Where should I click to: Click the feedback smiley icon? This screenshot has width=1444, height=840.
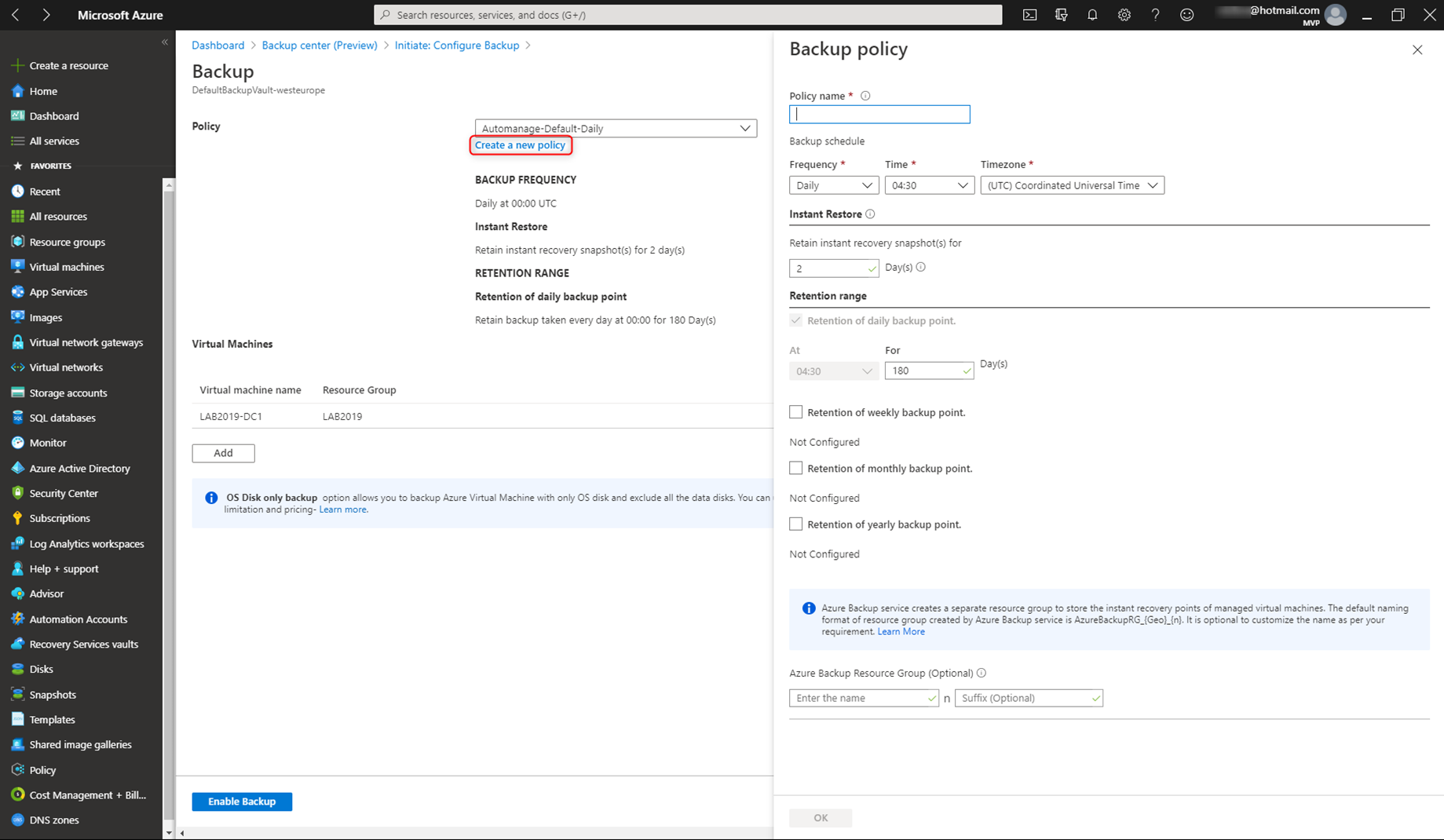(1186, 15)
